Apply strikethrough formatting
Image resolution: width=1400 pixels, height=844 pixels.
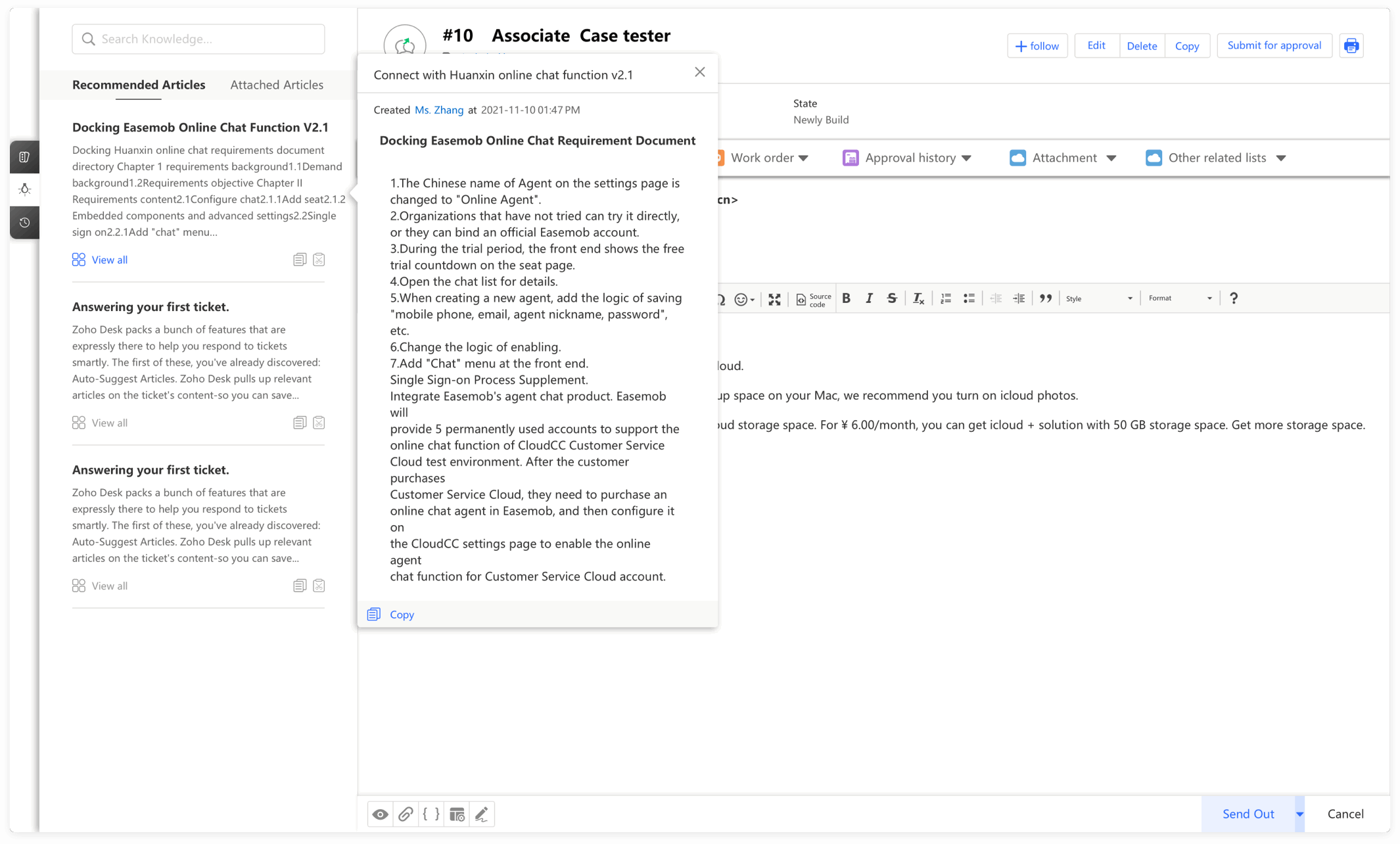[892, 298]
